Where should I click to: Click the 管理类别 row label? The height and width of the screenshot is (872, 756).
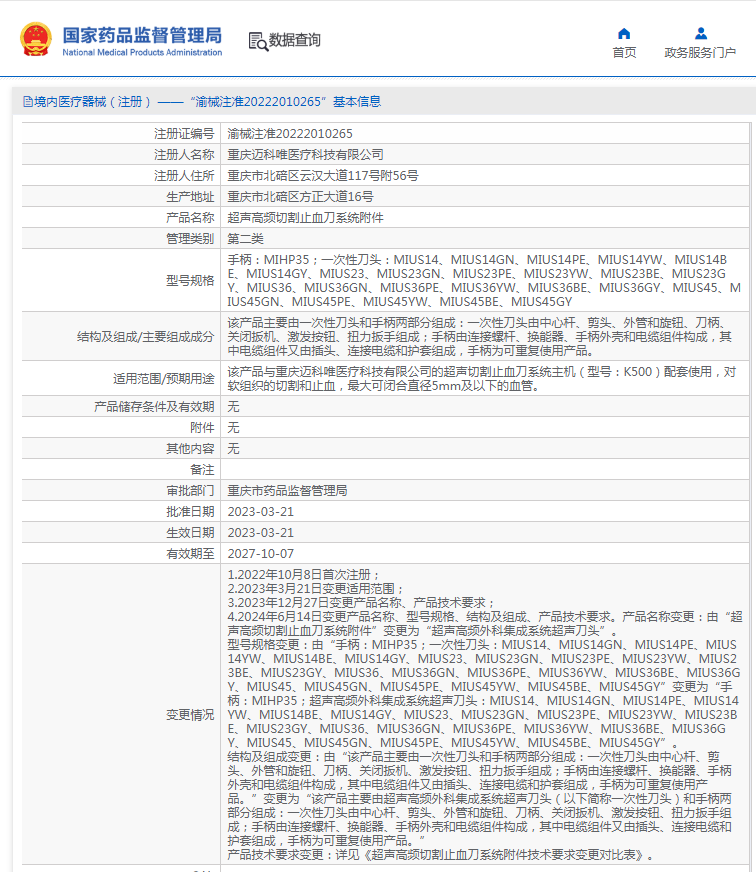click(x=190, y=239)
